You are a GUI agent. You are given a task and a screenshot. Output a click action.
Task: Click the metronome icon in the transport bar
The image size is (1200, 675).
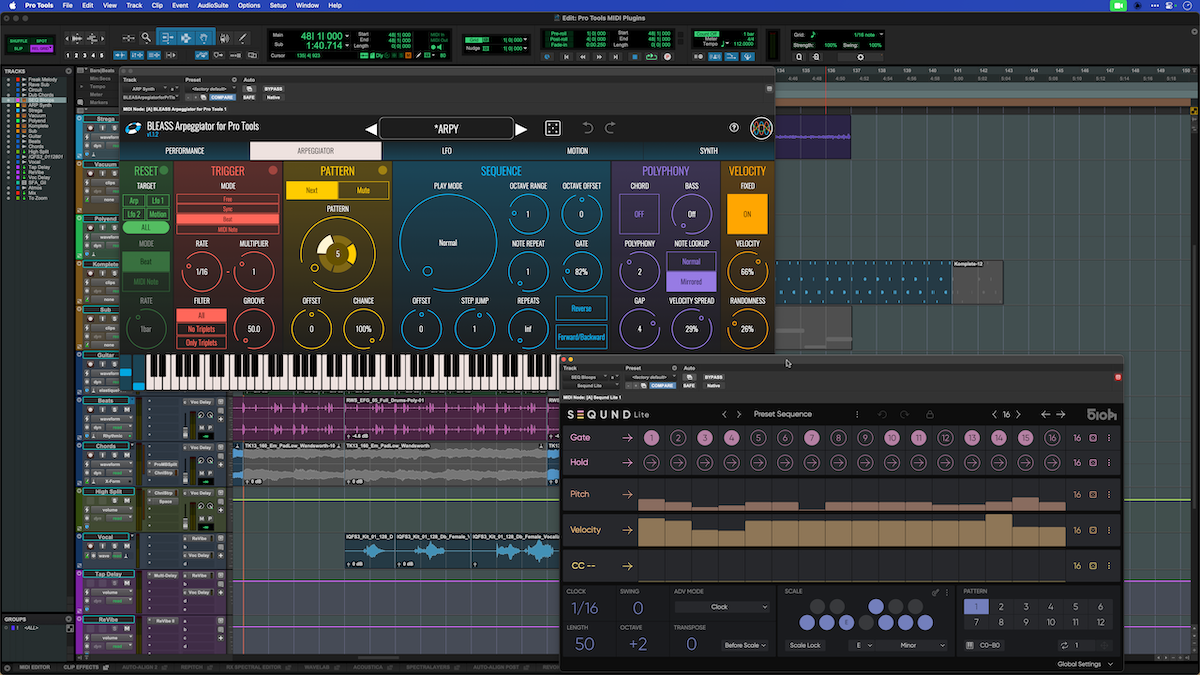[715, 57]
